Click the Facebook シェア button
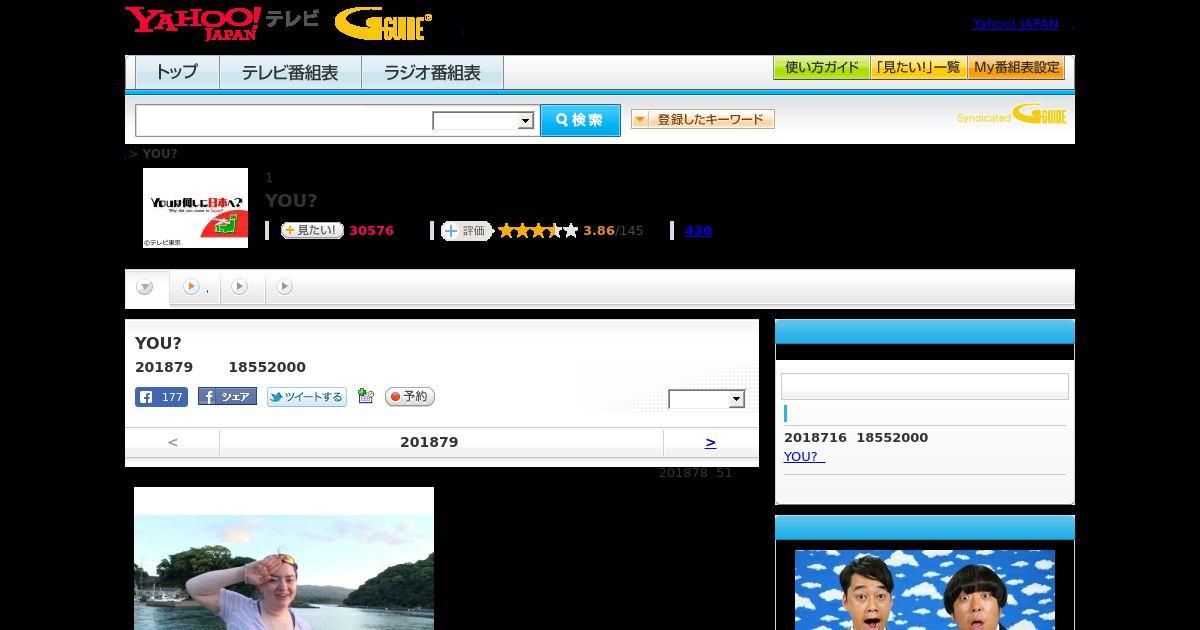The height and width of the screenshot is (630, 1200). tap(227, 397)
